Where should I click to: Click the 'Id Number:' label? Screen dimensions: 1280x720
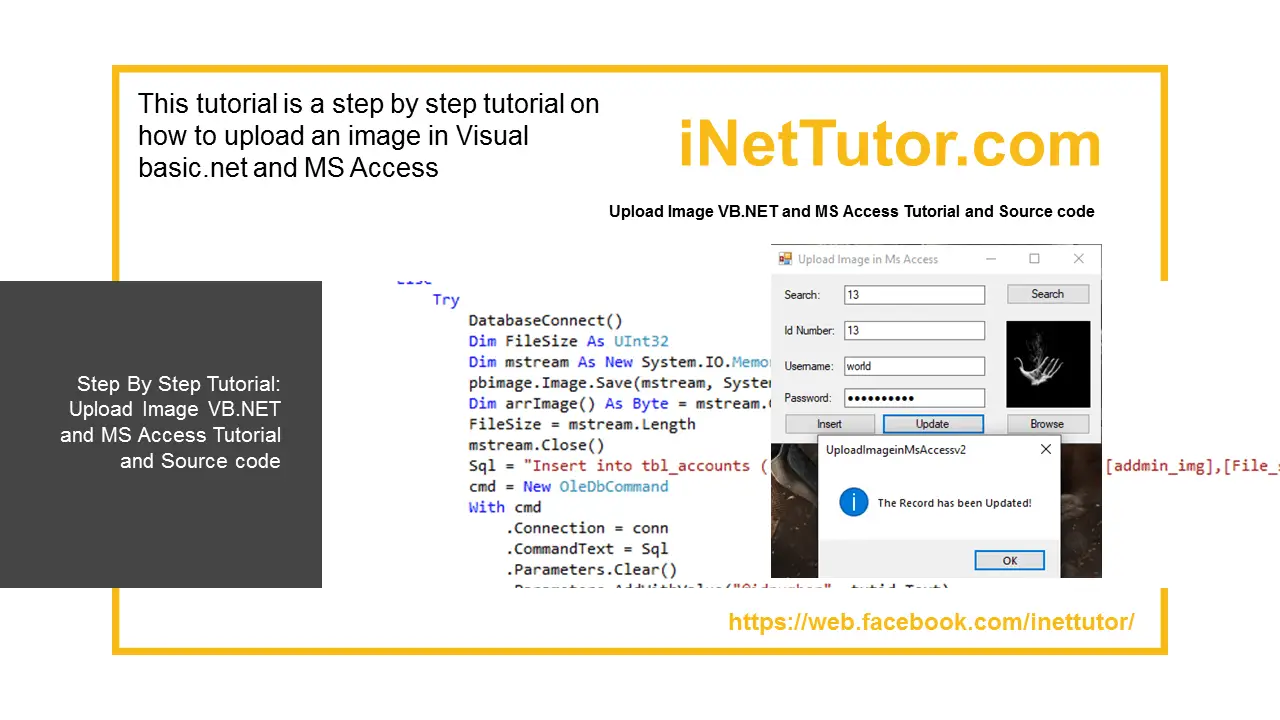pos(808,330)
